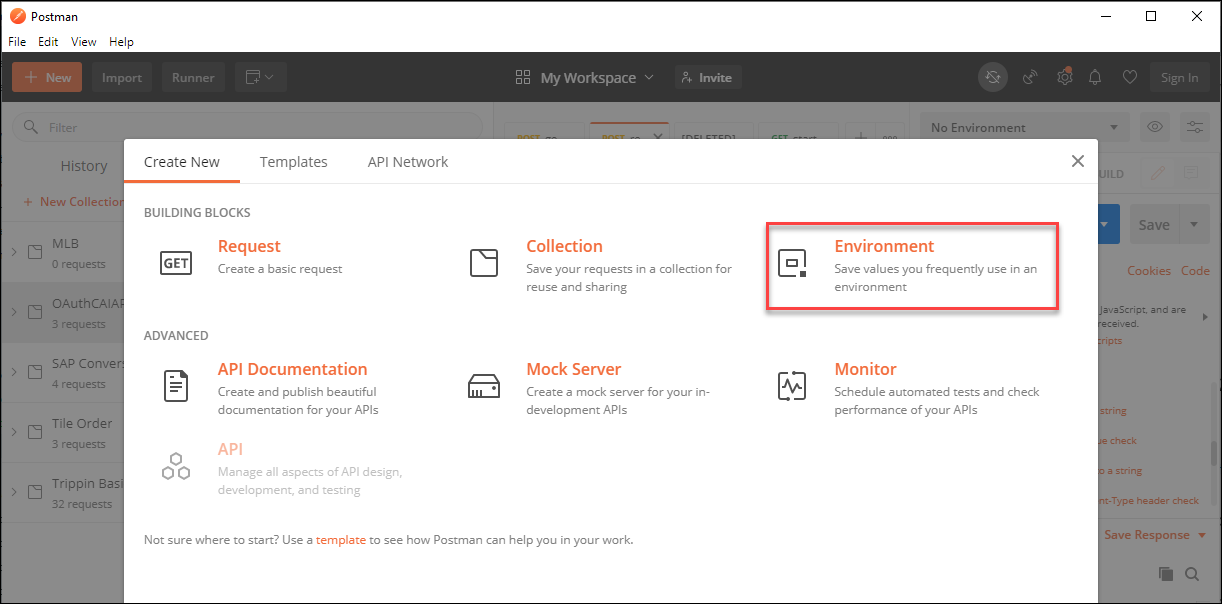Click the GET Request icon
The width and height of the screenshot is (1222, 604).
176,262
